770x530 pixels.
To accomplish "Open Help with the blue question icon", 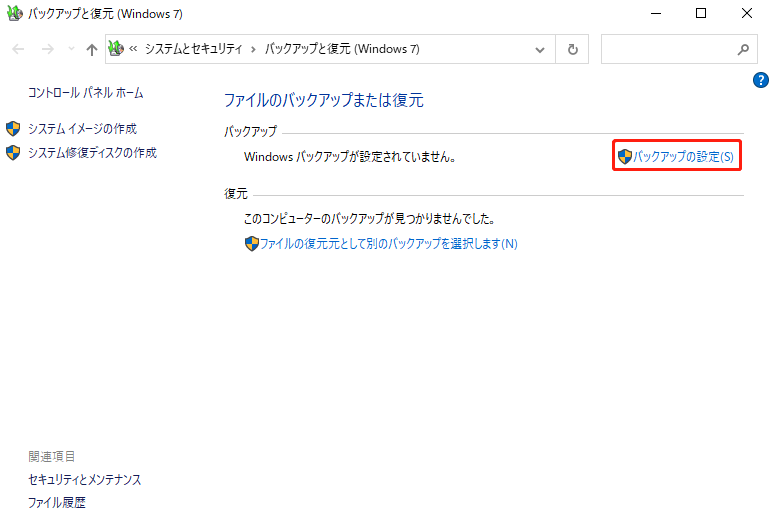I will (761, 80).
